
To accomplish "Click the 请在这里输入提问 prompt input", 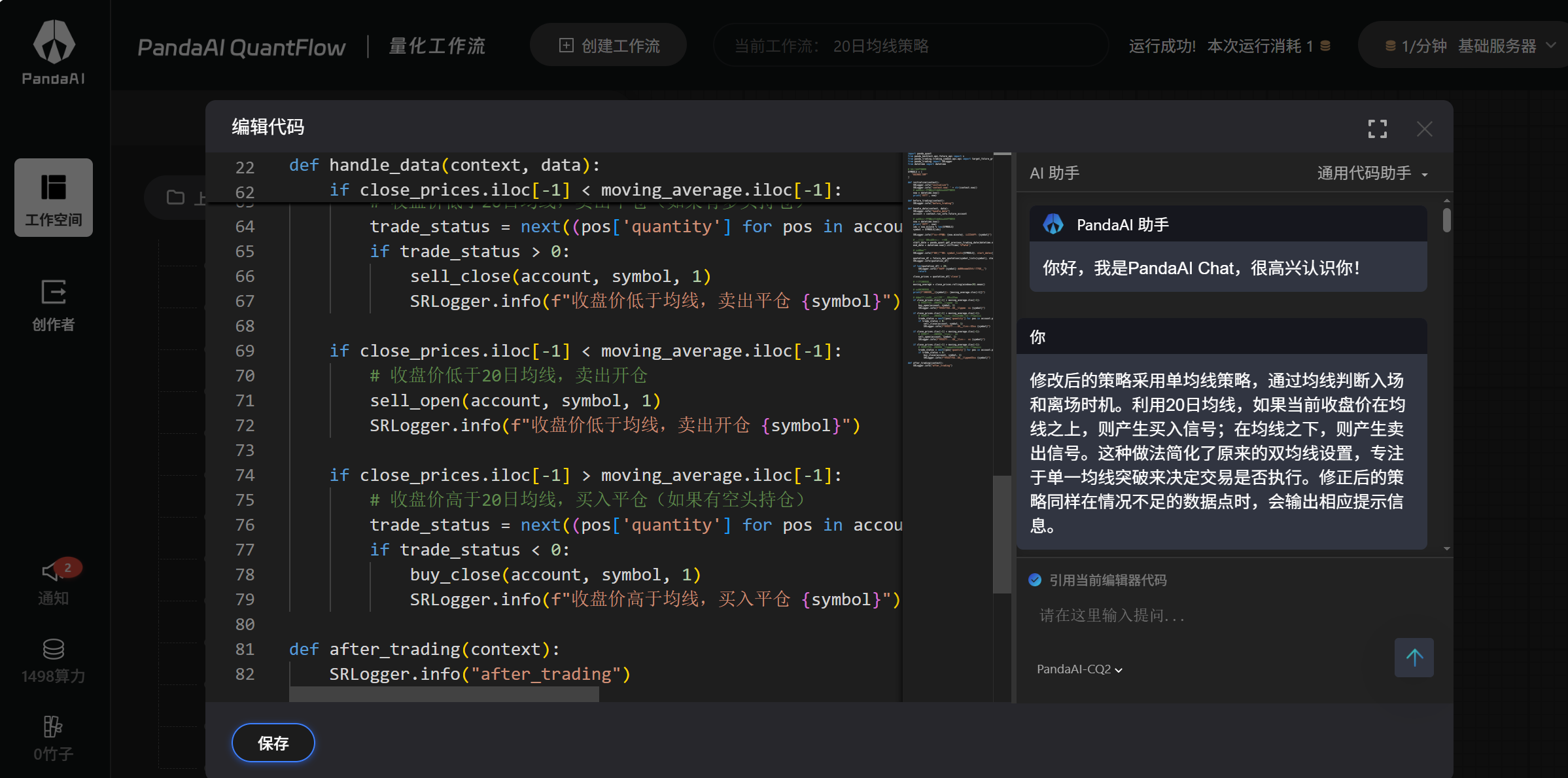I will click(x=1112, y=615).
